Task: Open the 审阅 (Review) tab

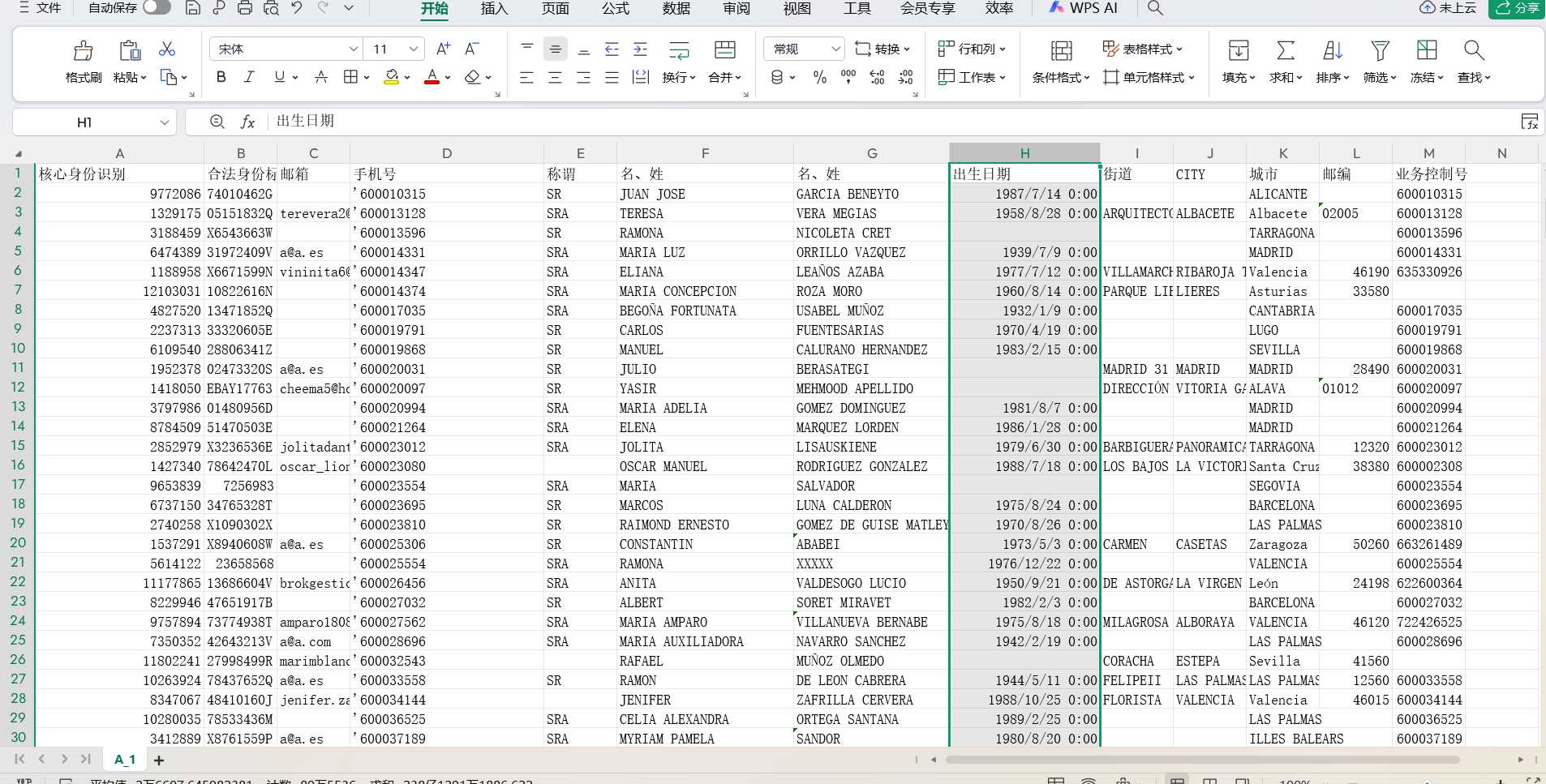Action: 736,8
